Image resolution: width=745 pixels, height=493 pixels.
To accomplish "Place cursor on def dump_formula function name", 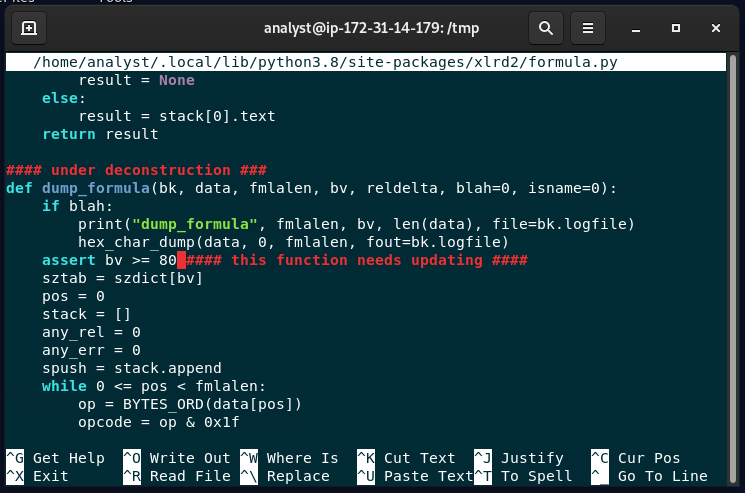I will [96, 188].
